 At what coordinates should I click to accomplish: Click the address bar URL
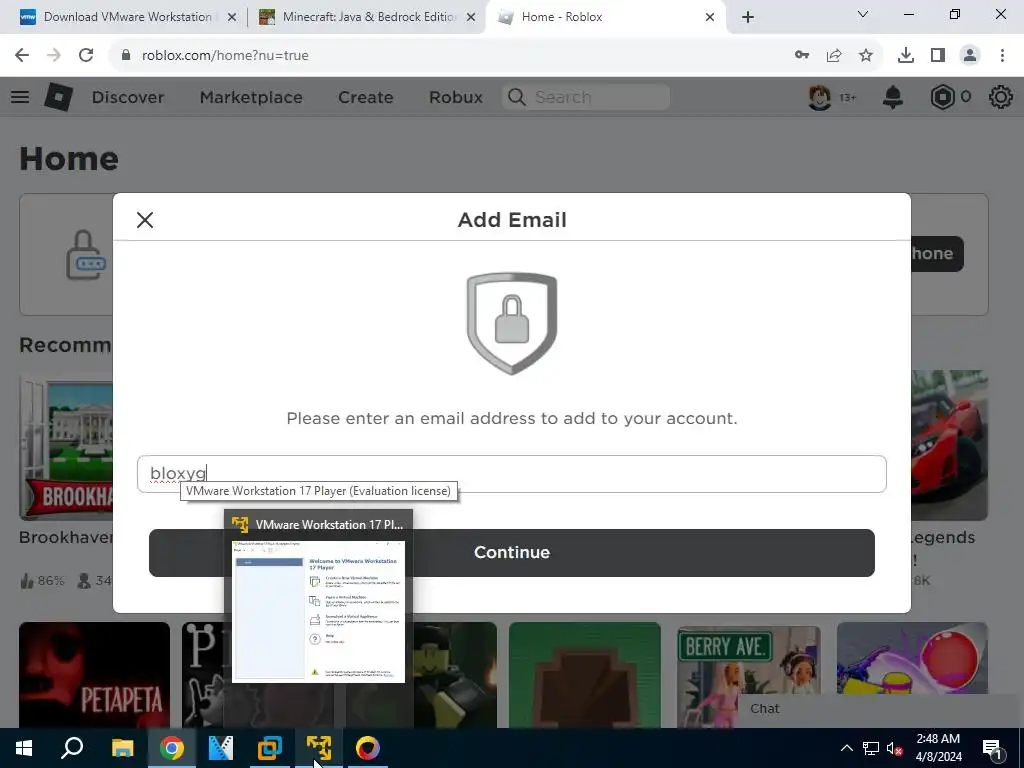tap(225, 56)
